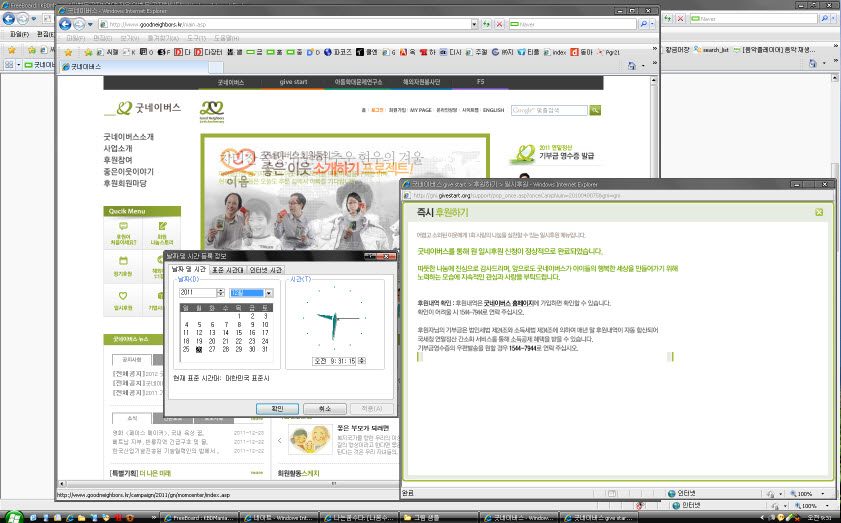This screenshot has height=523, width=841.
Task: Click the 확인 button in date dialog
Action: pos(277,409)
